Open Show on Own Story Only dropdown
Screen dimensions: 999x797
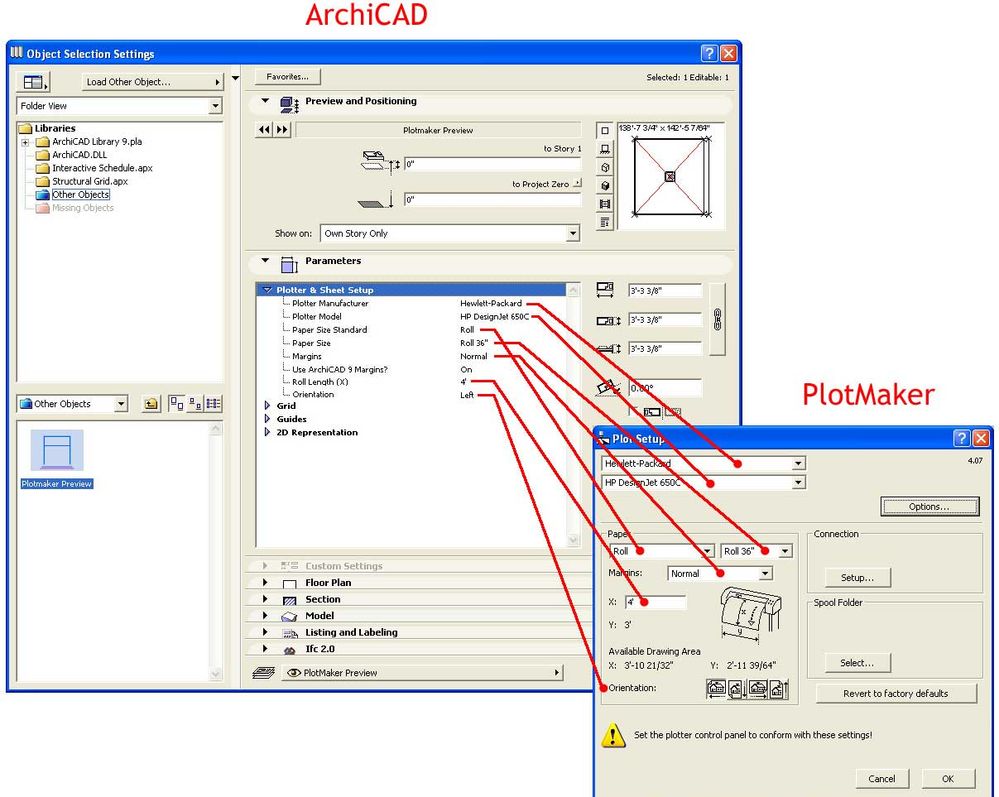573,234
